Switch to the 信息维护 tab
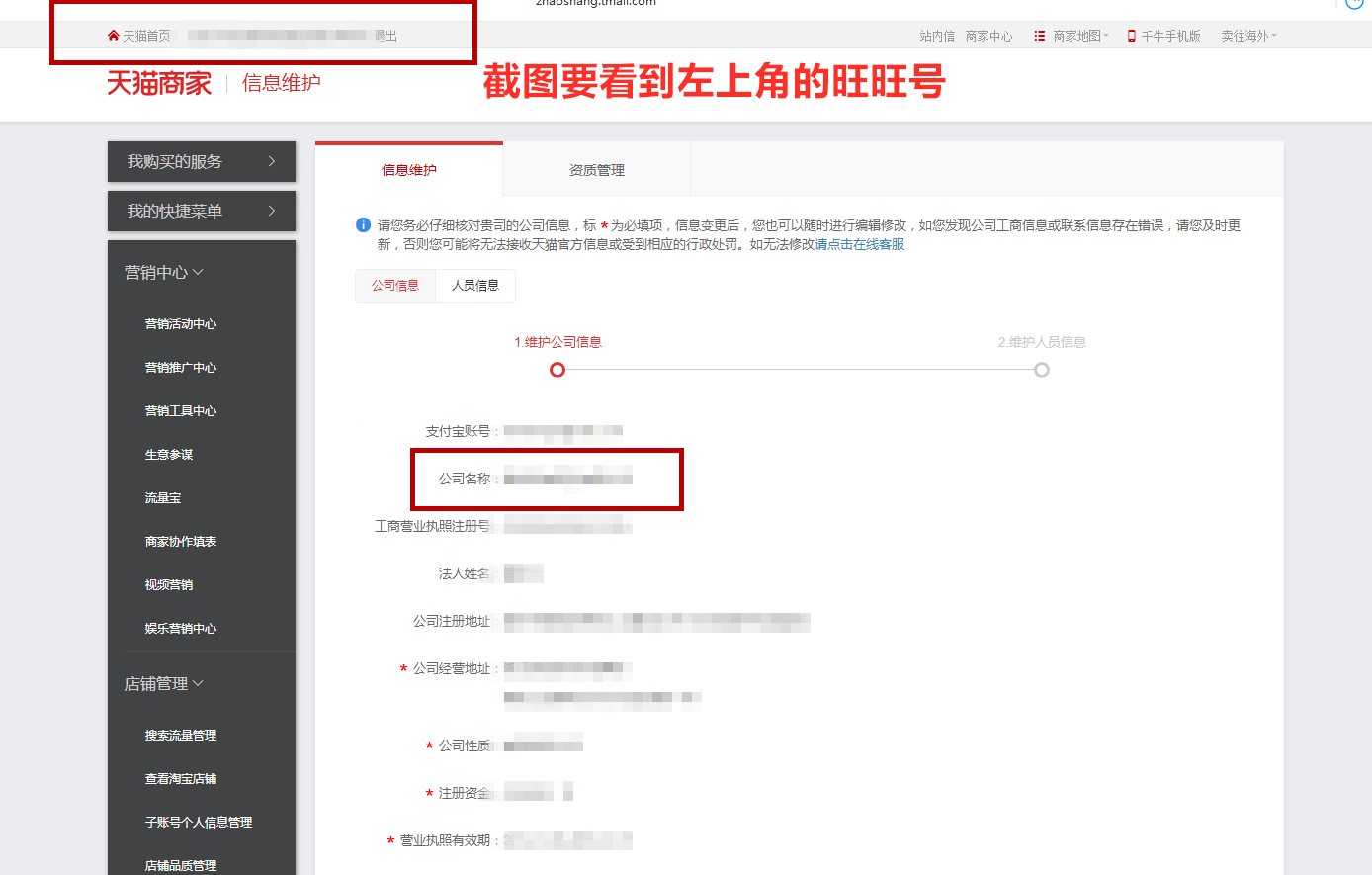 click(x=409, y=170)
